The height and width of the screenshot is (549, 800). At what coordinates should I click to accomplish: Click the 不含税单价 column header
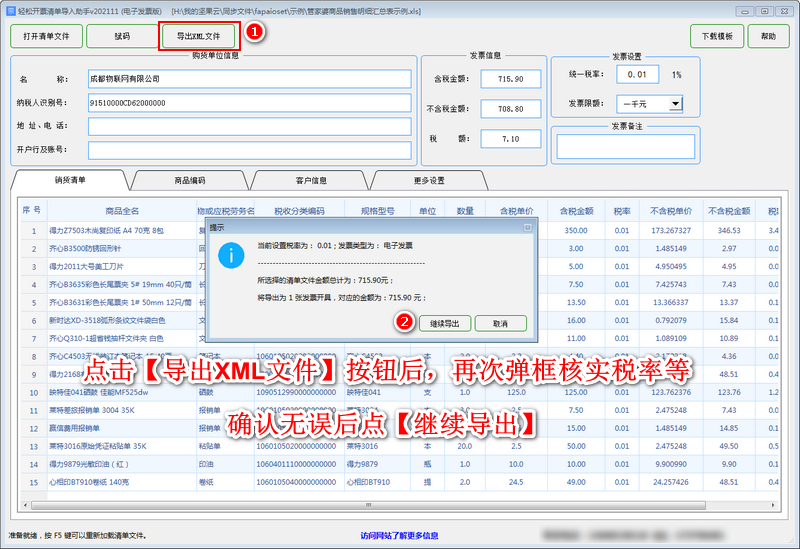pyautogui.click(x=671, y=211)
